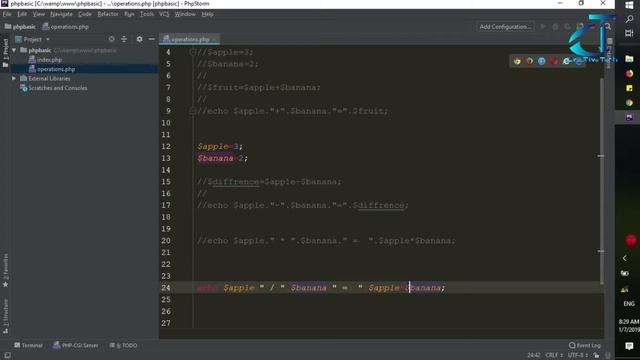This screenshot has height=360, width=640.
Task: Open code in Safari from browser popup
Action: [x=542, y=61]
